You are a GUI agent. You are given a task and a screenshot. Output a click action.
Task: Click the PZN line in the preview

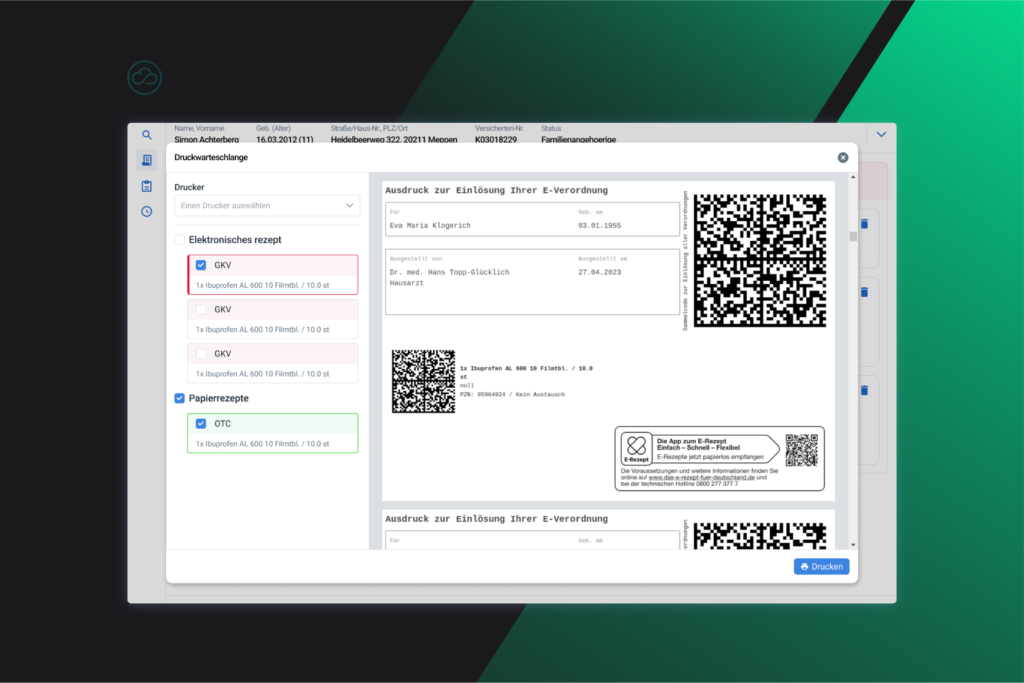click(512, 394)
